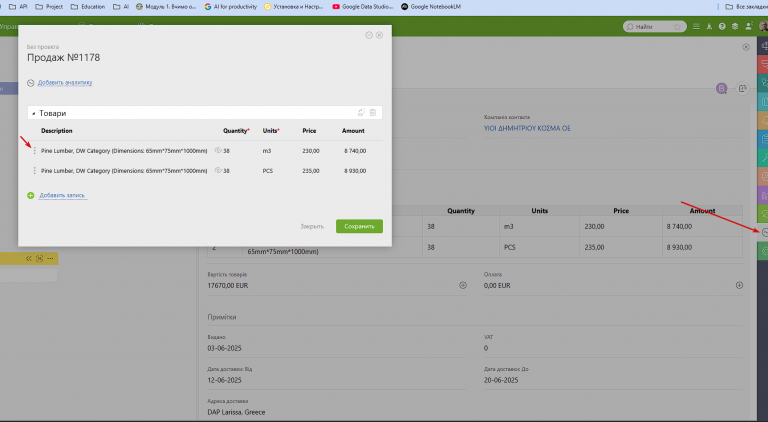Viewport: 768px width, 422px height.
Task: Click the person figure icon in the top bar
Action: [709, 26]
